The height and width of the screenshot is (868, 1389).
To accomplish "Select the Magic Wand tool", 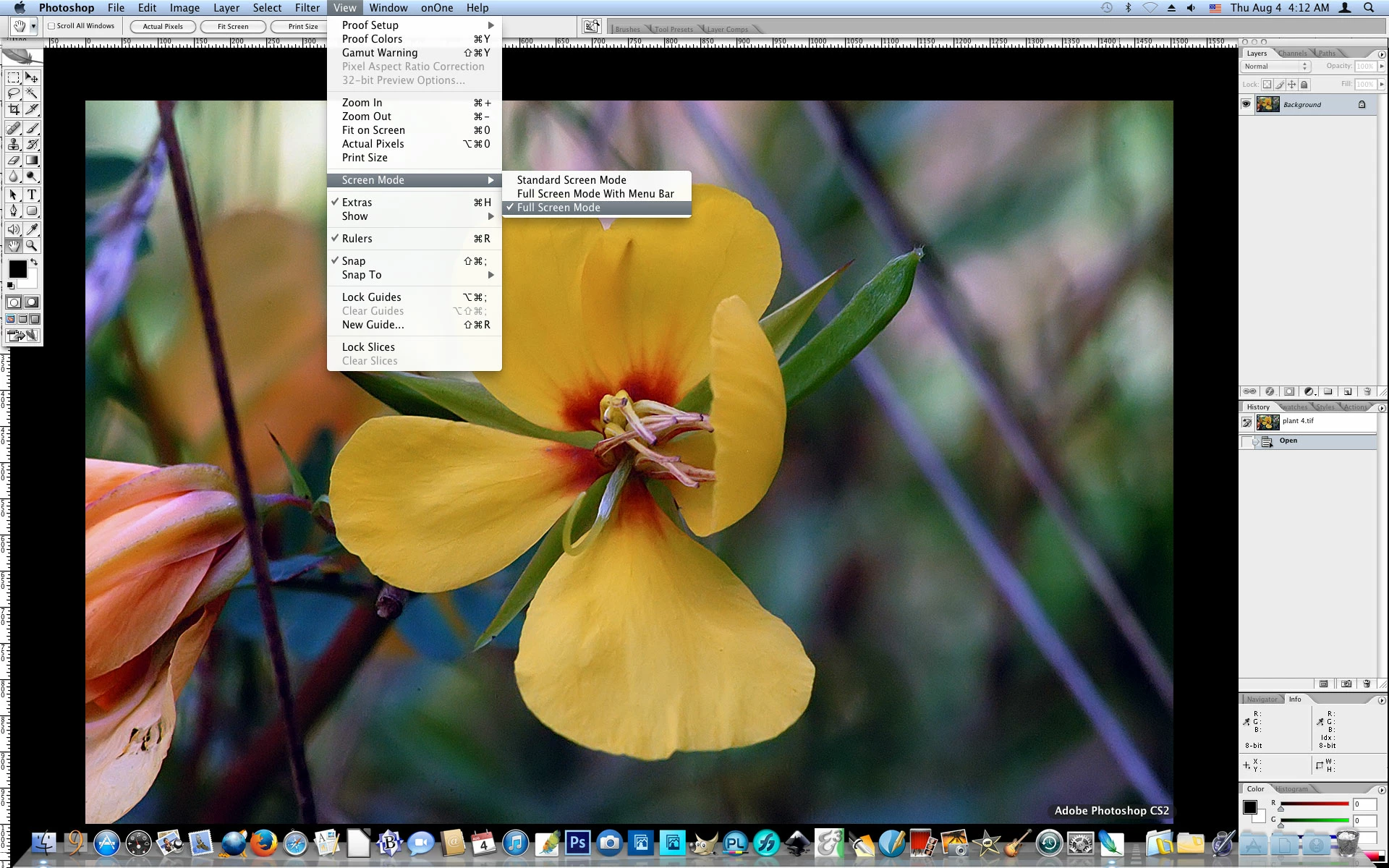I will (32, 93).
